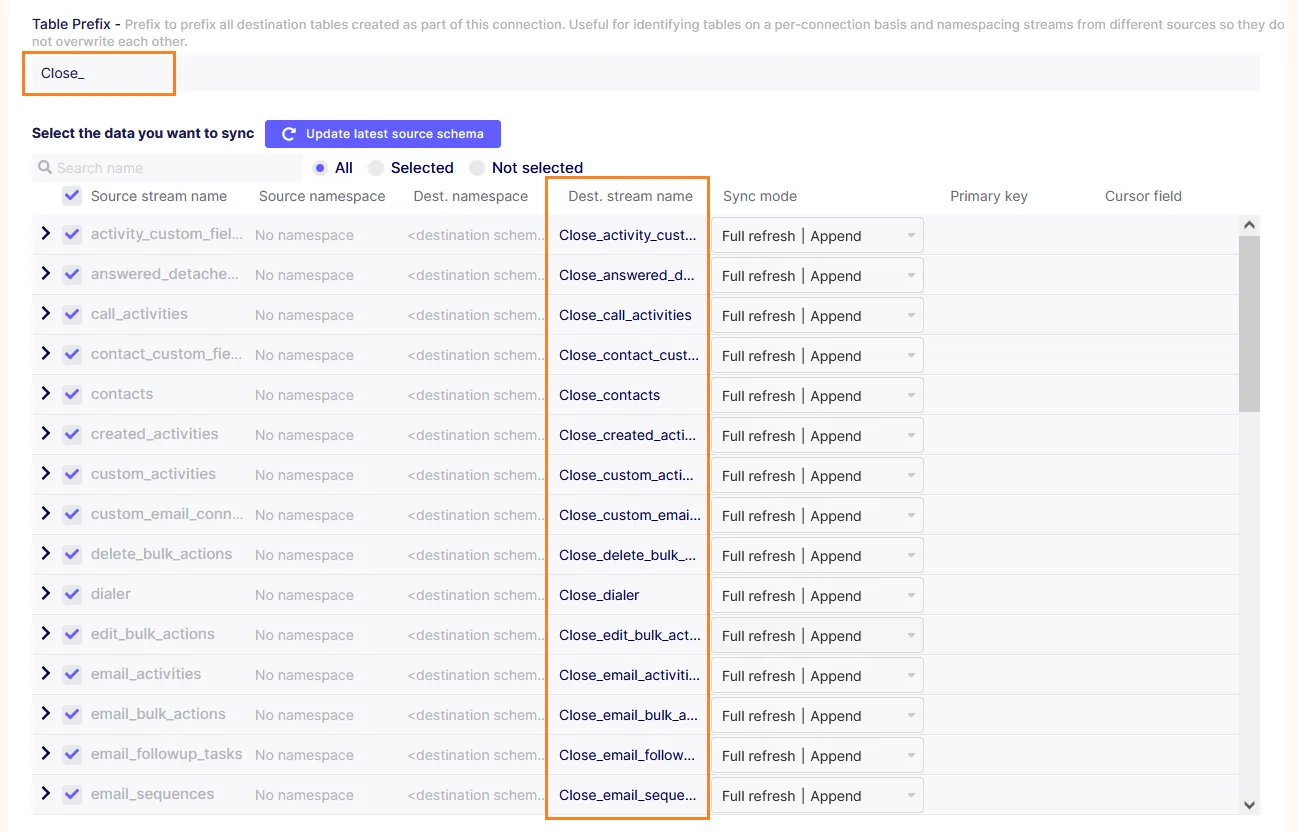This screenshot has height=832, width=1299.
Task: Open sync mode dropdown for custom_email_conn... row
Action: click(x=817, y=516)
